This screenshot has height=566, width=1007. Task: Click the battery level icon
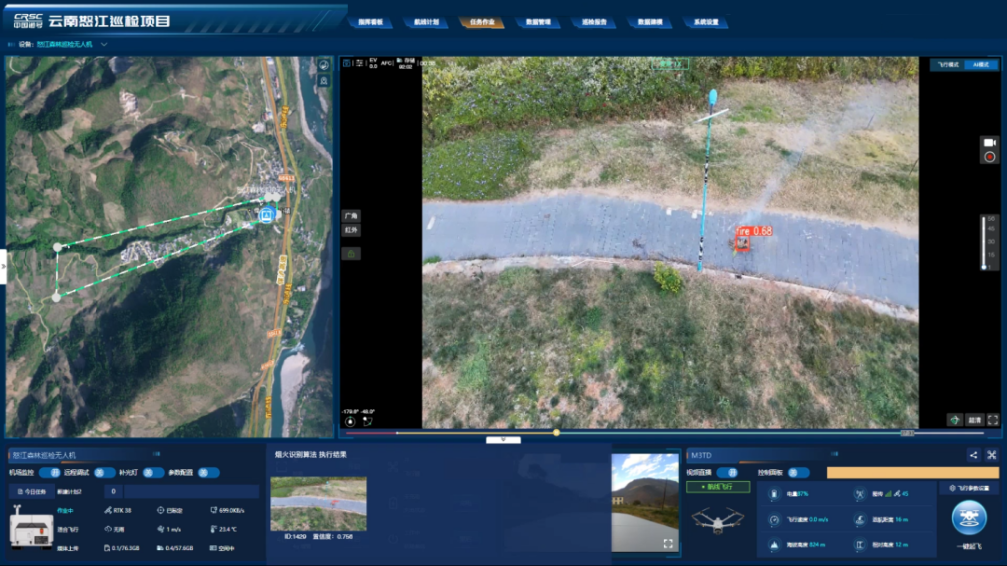[x=775, y=494]
